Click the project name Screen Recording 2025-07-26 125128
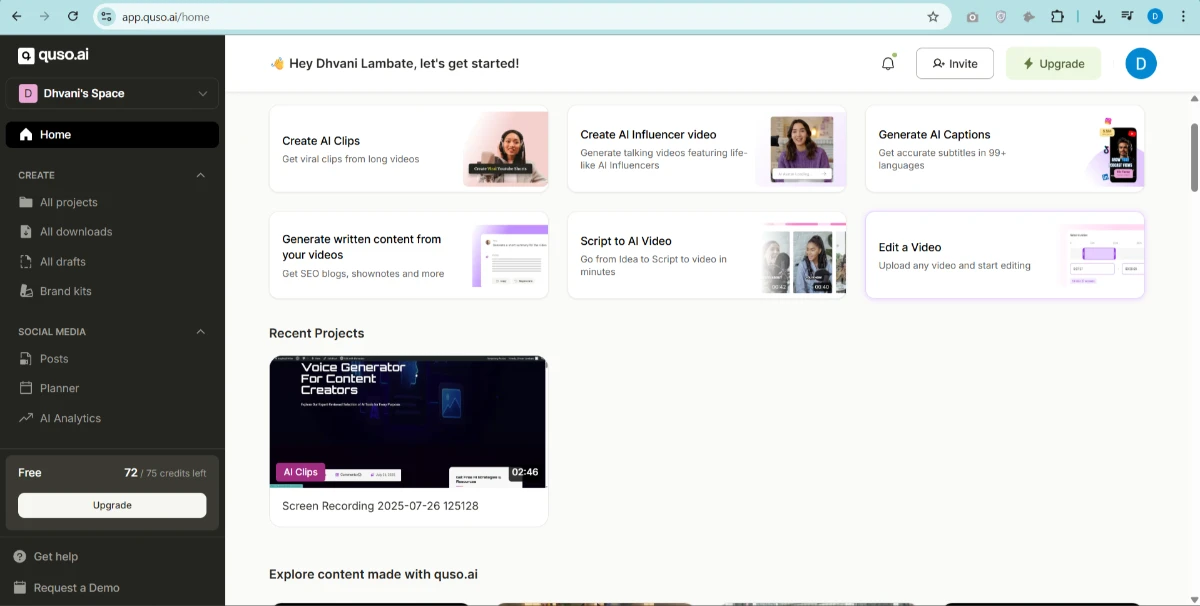 tap(380, 506)
